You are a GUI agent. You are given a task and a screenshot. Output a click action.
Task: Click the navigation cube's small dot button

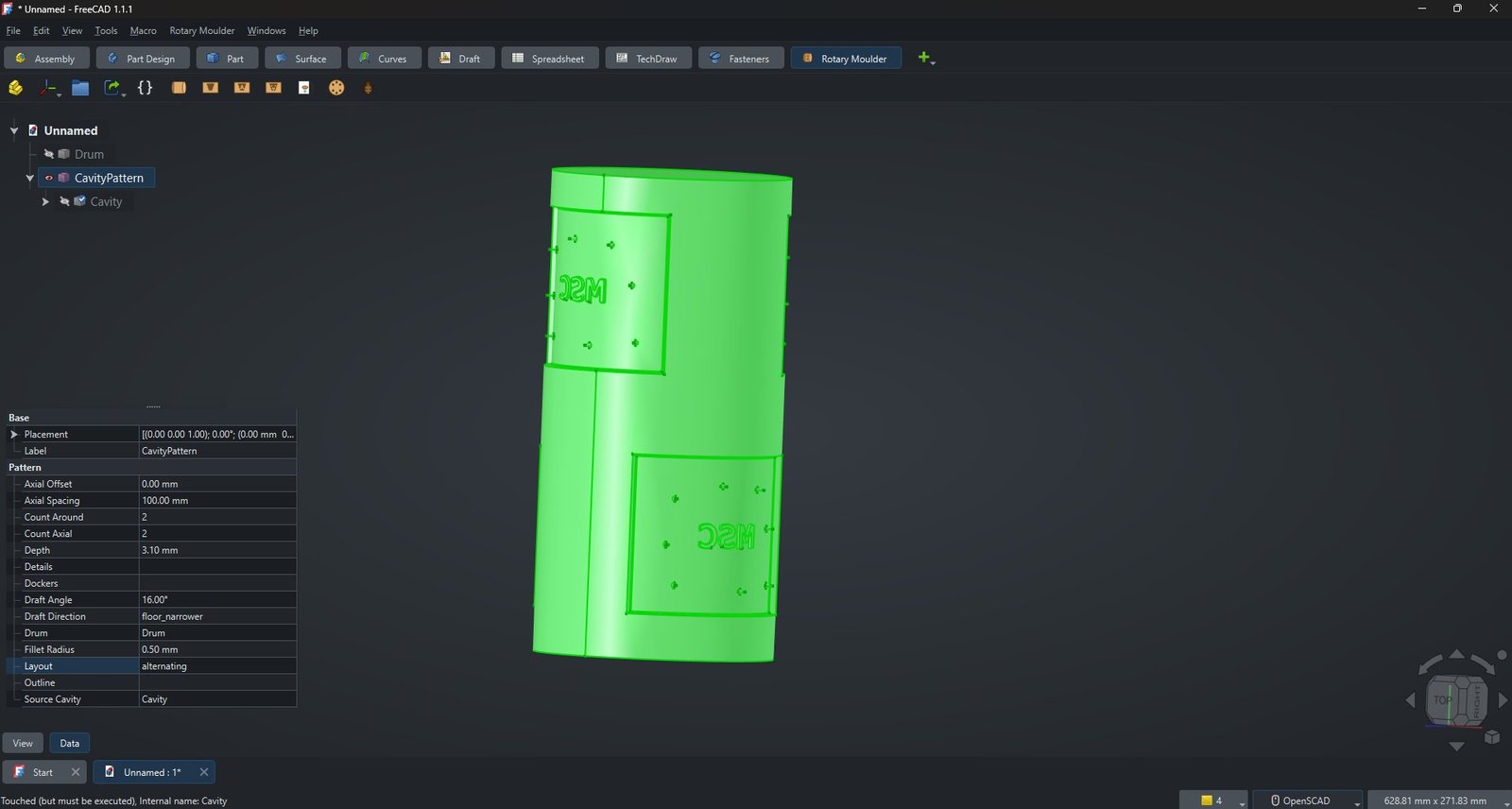pos(1502,655)
